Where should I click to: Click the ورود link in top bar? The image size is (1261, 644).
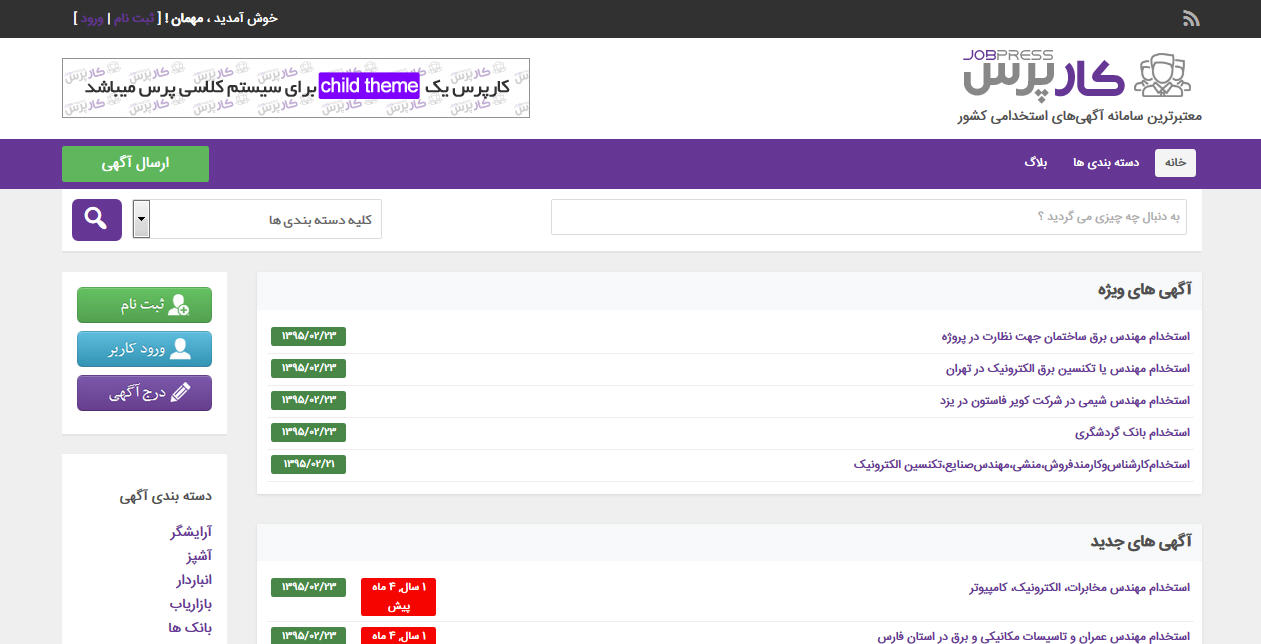[x=92, y=18]
